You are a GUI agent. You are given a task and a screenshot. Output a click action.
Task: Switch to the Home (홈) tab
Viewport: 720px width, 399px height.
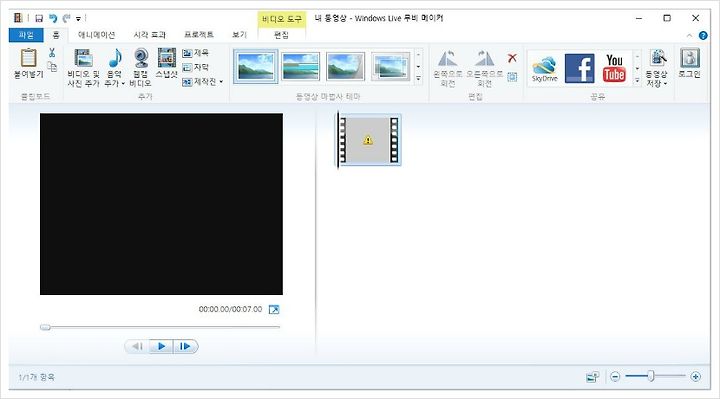(x=56, y=35)
